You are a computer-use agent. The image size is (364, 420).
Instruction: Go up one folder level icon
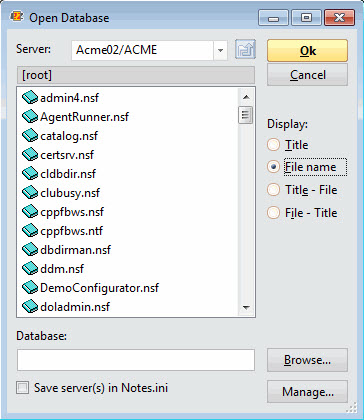click(245, 49)
